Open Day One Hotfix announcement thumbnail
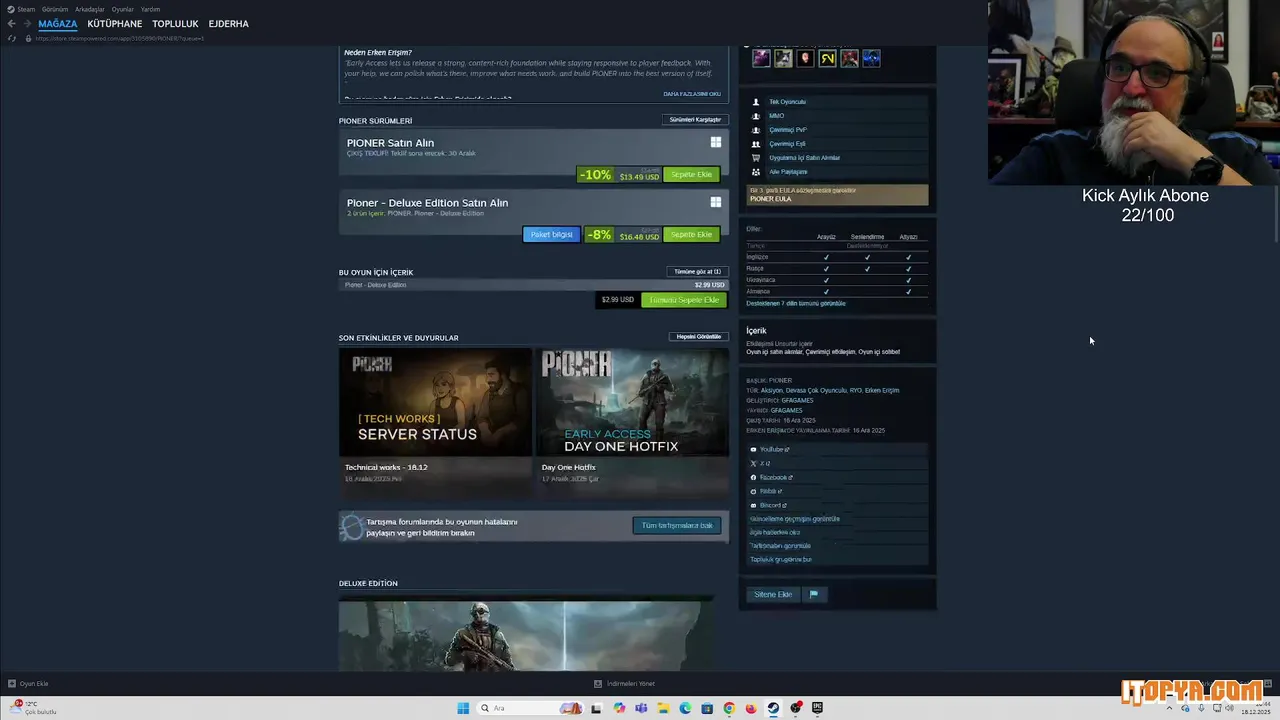Viewport: 1280px width, 720px height. (632, 402)
